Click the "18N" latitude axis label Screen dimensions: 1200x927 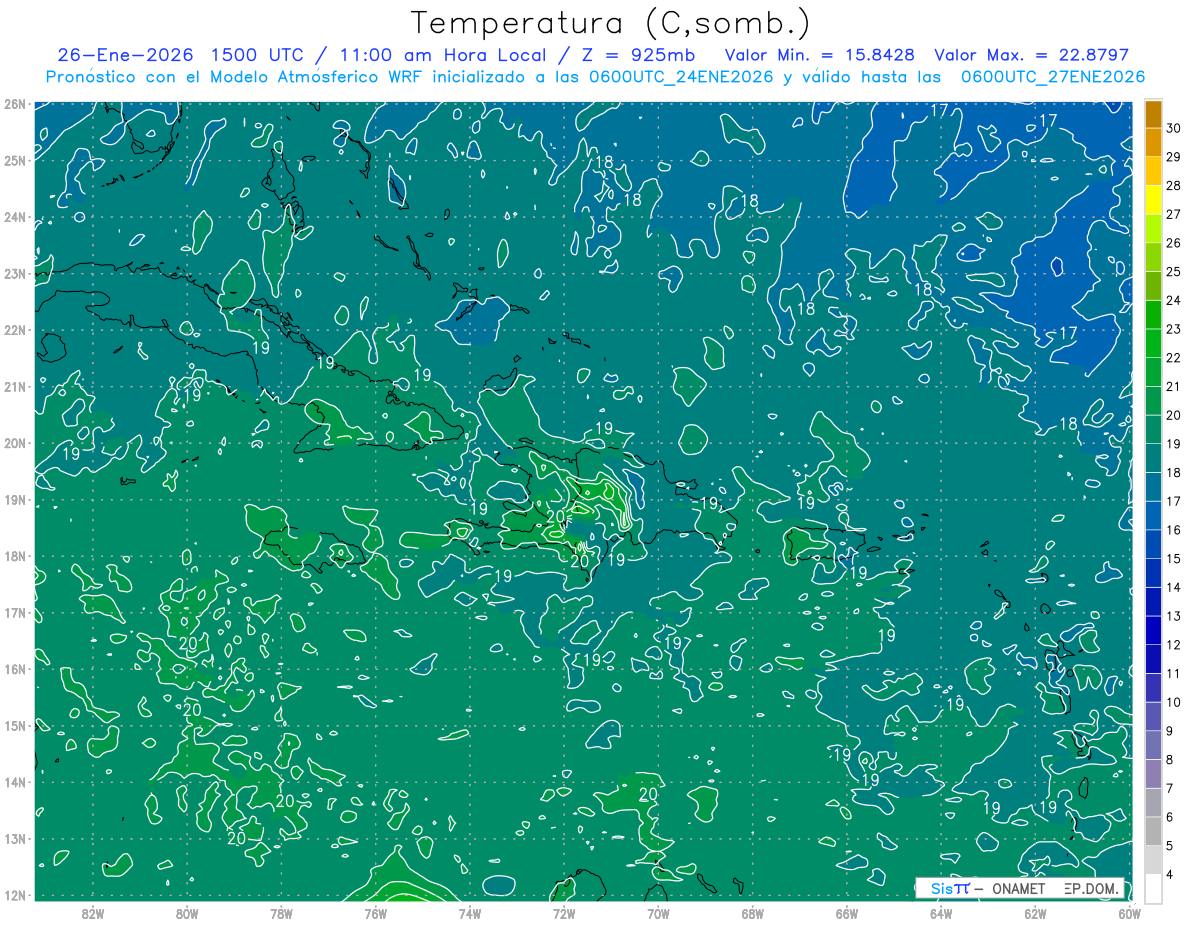tap(14, 555)
